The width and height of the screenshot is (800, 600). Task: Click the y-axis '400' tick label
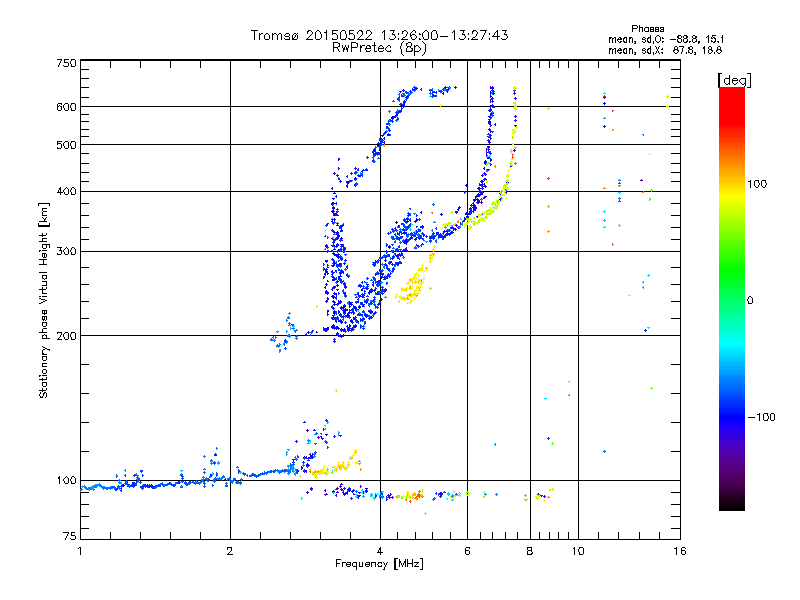[66, 192]
